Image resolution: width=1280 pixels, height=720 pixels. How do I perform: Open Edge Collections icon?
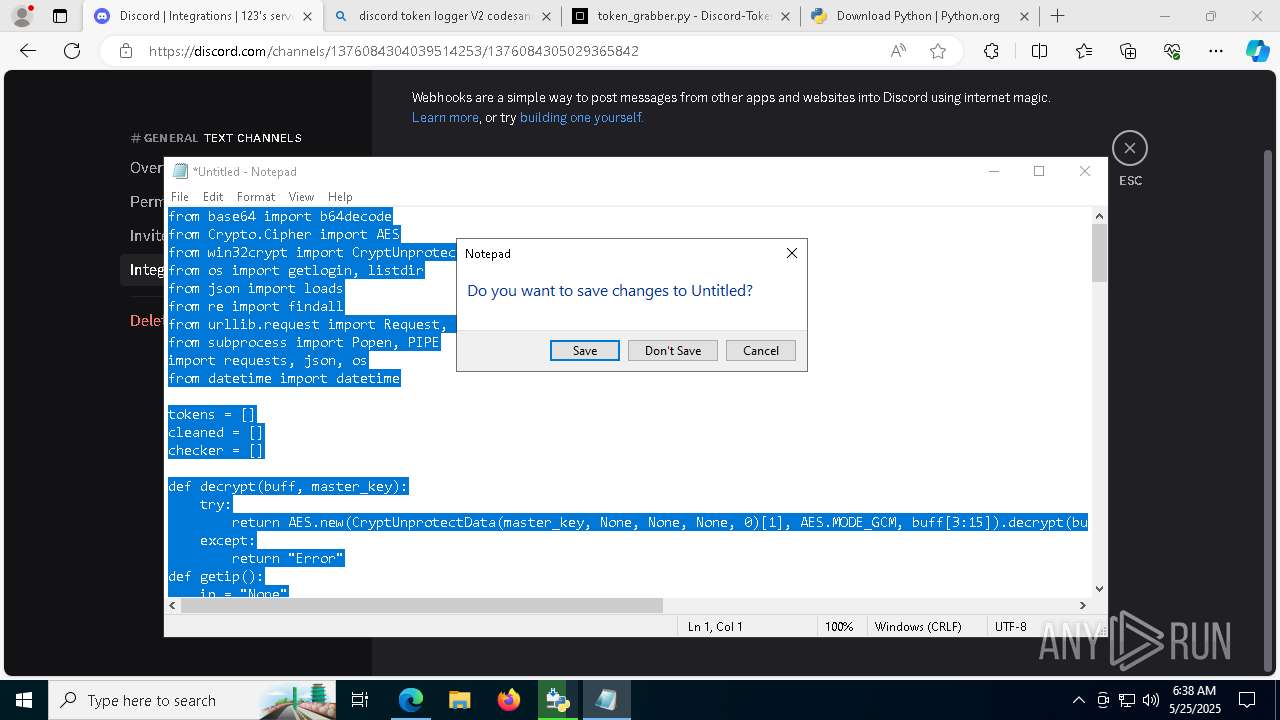click(x=1128, y=51)
